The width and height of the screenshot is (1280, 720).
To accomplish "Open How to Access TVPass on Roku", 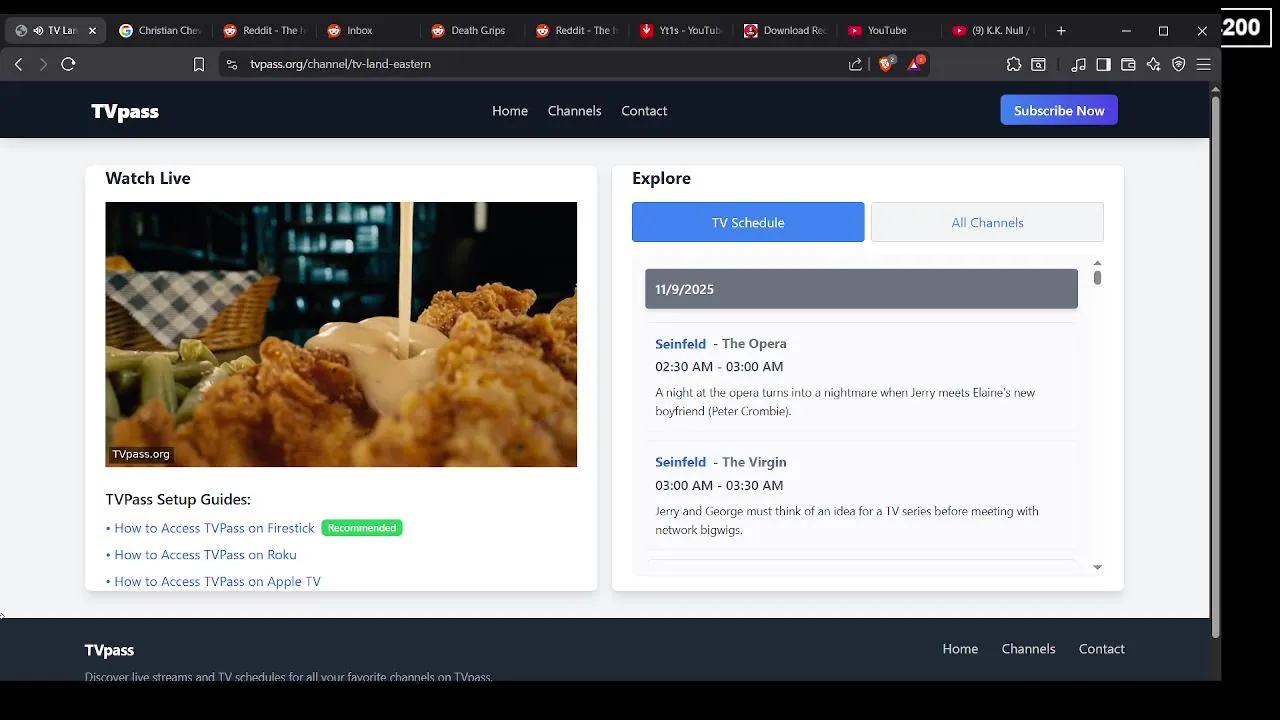I will (205, 555).
